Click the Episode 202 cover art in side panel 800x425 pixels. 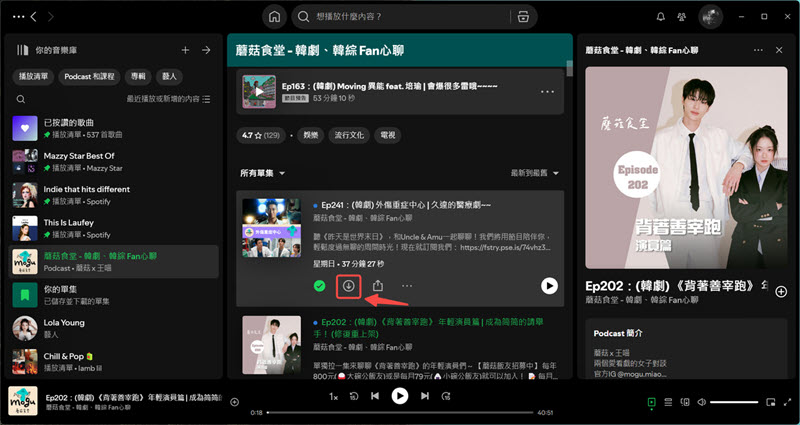(686, 168)
